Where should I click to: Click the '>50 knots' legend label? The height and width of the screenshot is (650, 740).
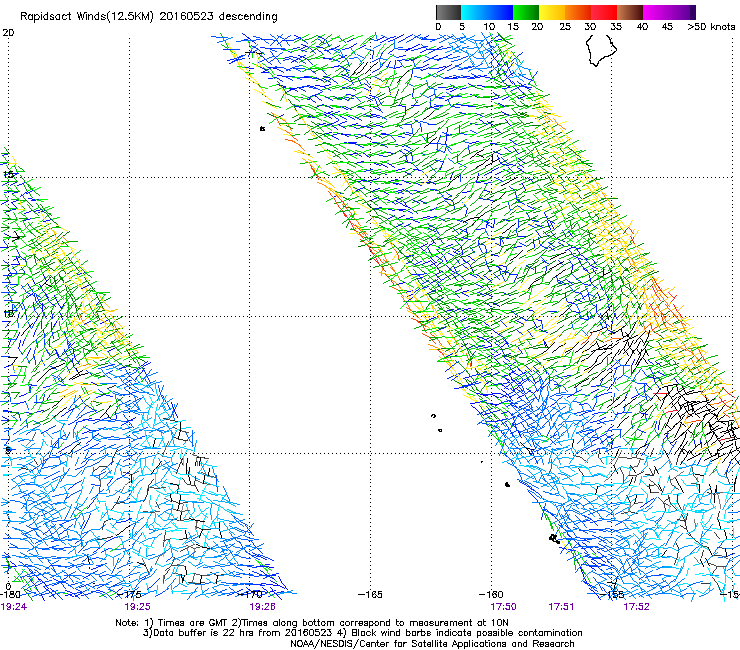coord(711,26)
